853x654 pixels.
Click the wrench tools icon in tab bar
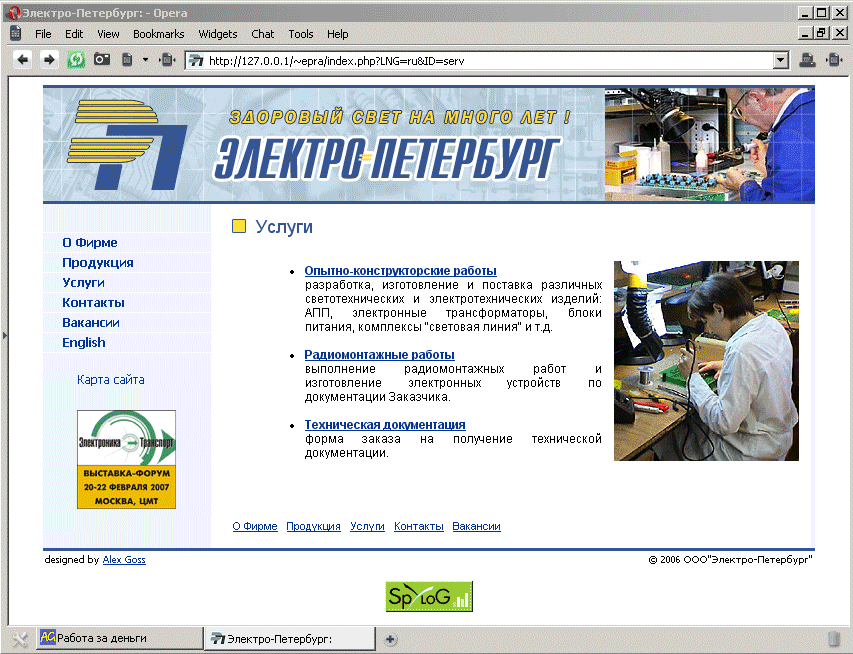coord(20,639)
